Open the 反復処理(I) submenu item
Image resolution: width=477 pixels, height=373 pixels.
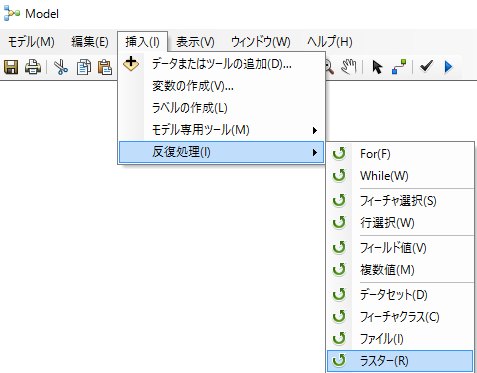[x=221, y=152]
